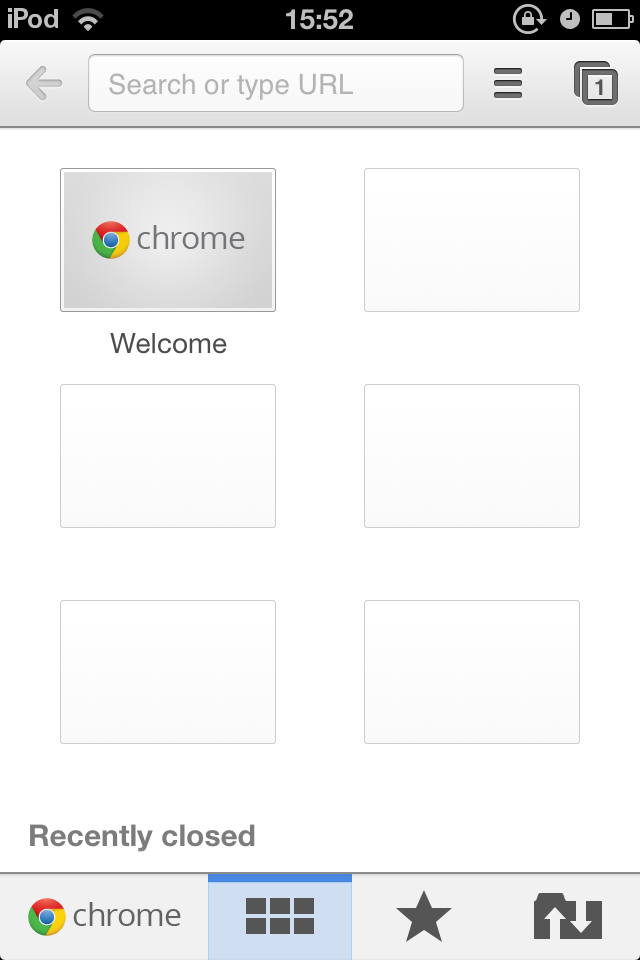Tap the Wi-Fi status icon
The width and height of the screenshot is (640, 960).
pos(88,20)
